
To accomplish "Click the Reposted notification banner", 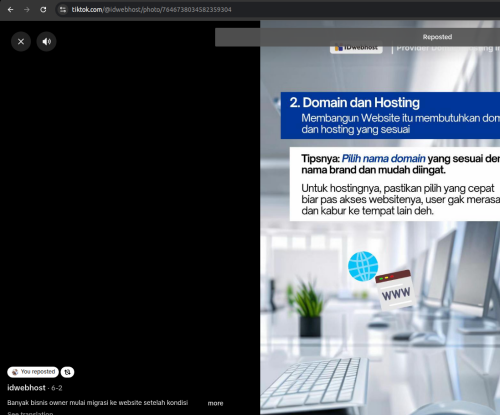I will click(357, 37).
